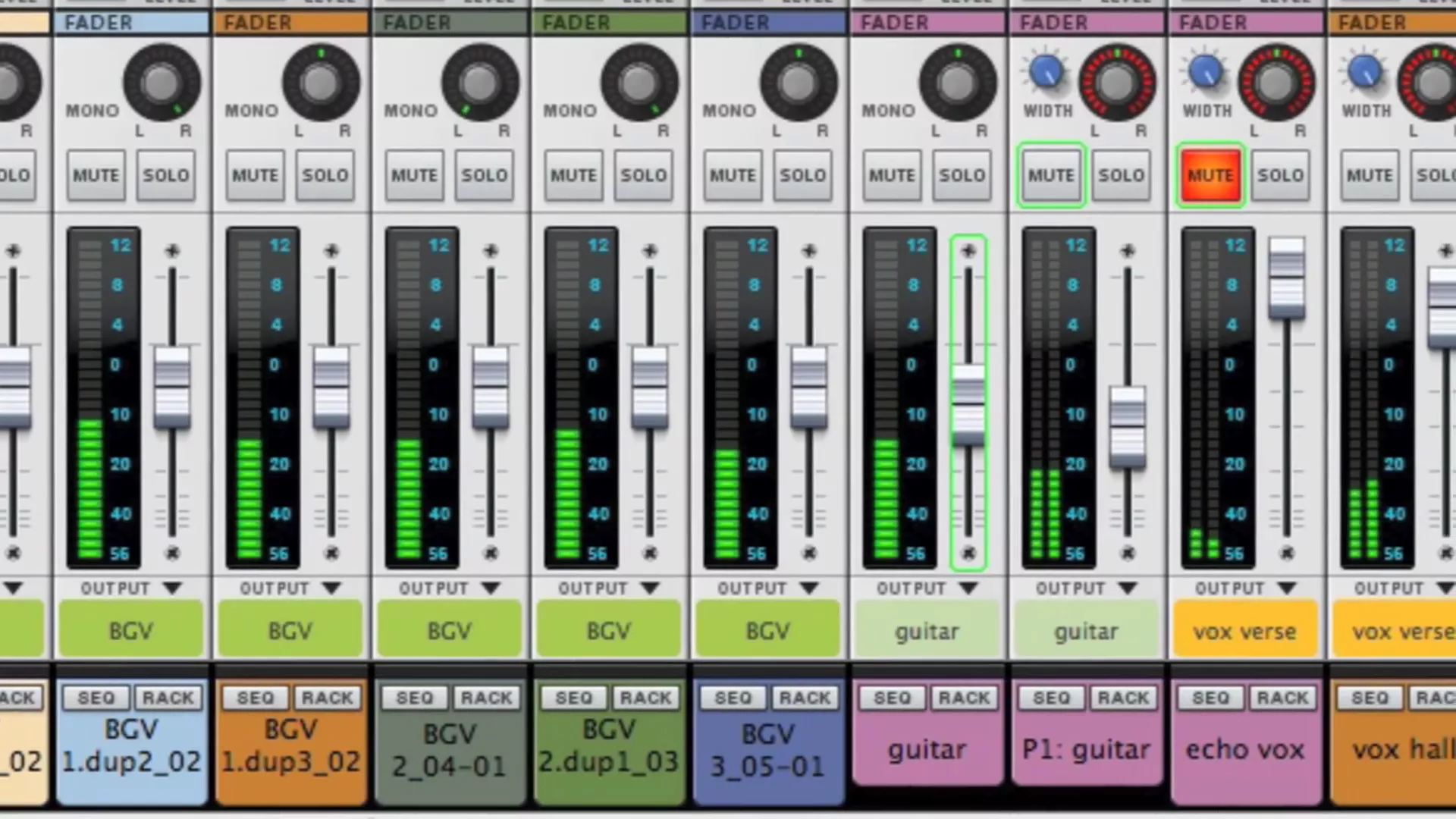The height and width of the screenshot is (819, 1456).
Task: Click the pan knob on BGV 3_05-01 channel
Action: click(x=798, y=83)
